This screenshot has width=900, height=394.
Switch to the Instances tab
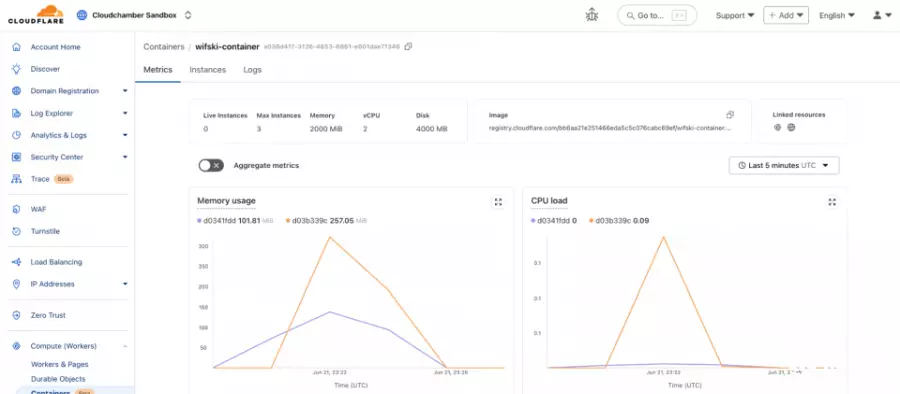208,69
